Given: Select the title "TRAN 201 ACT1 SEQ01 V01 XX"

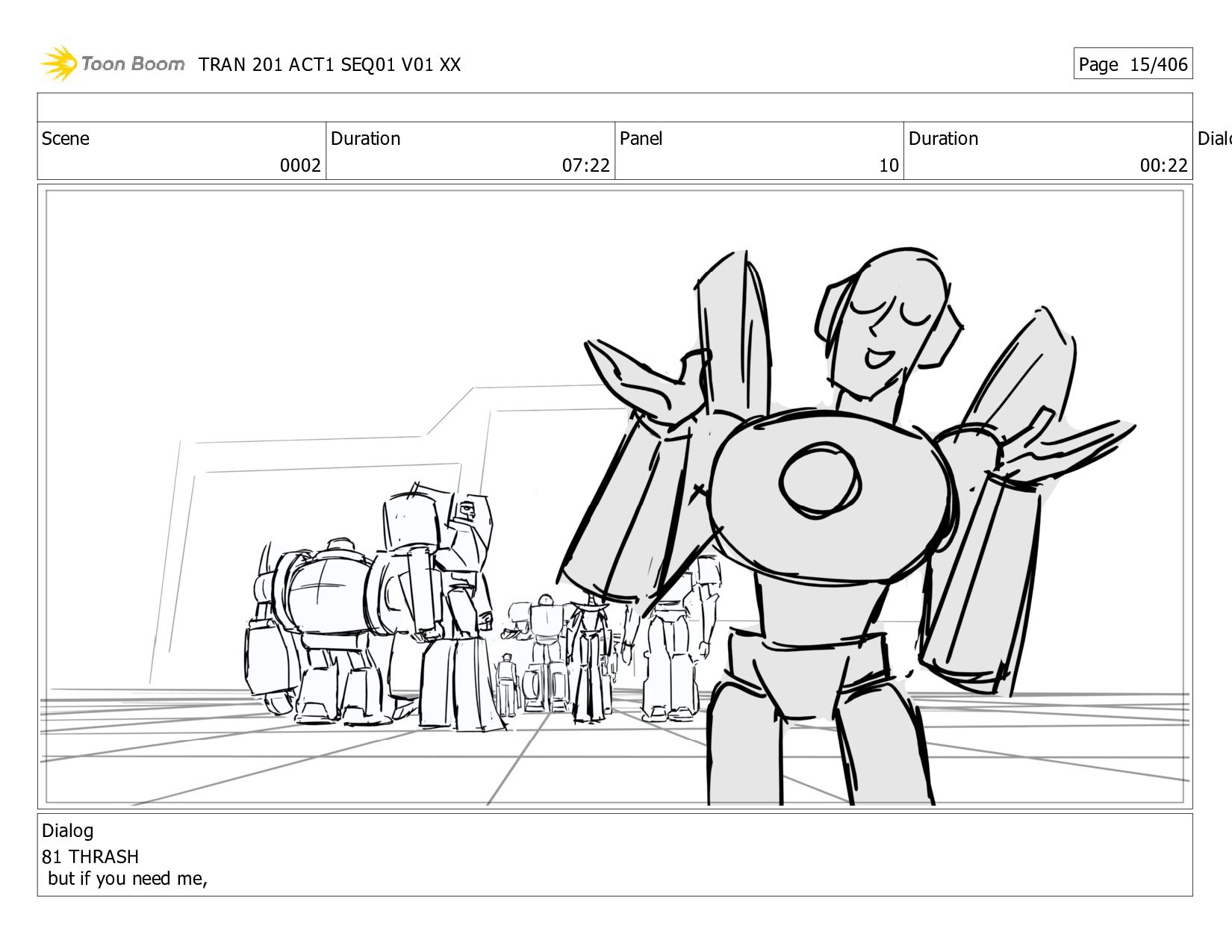Looking at the screenshot, I should pyautogui.click(x=329, y=65).
